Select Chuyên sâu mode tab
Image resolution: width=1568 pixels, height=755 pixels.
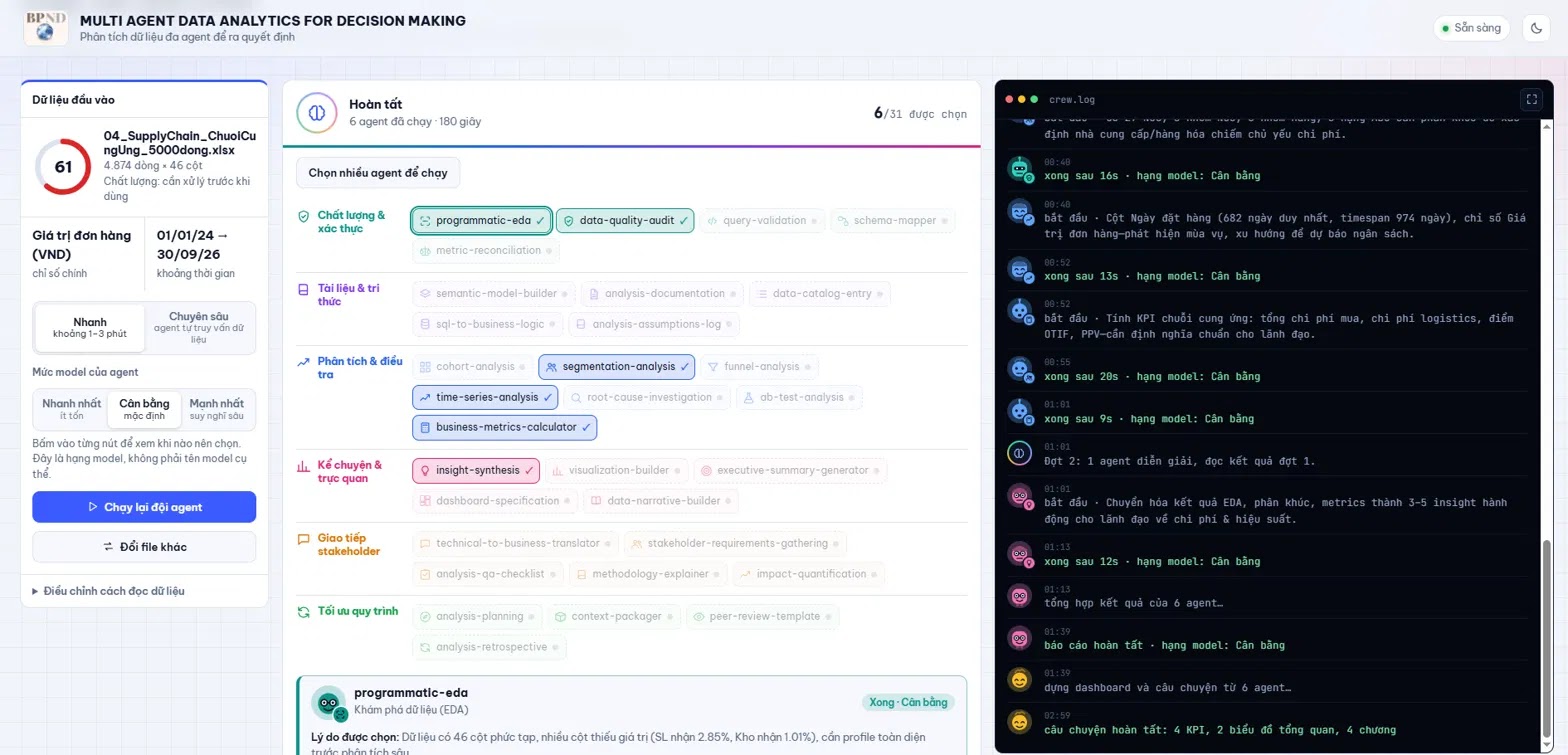point(199,328)
